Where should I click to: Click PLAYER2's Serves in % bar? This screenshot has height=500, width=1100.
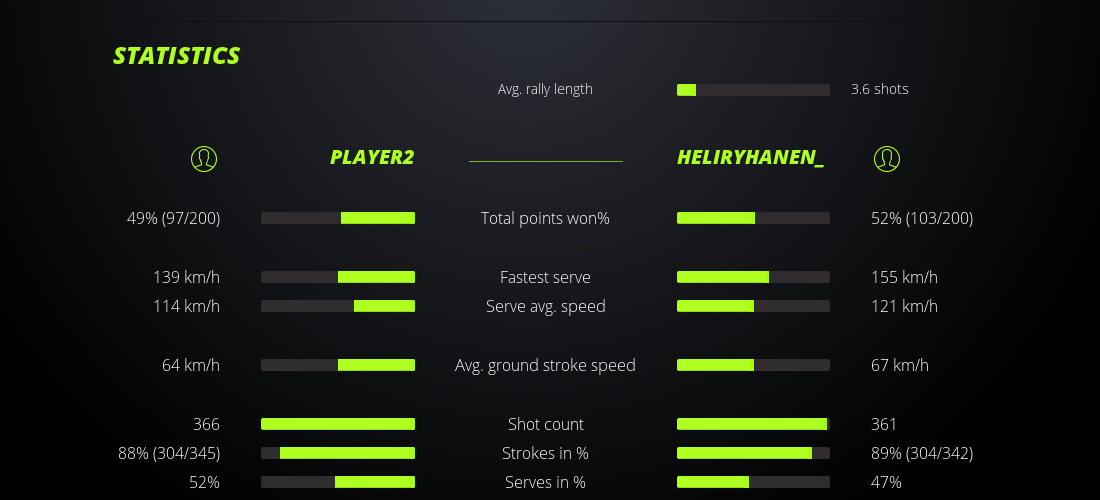[338, 482]
